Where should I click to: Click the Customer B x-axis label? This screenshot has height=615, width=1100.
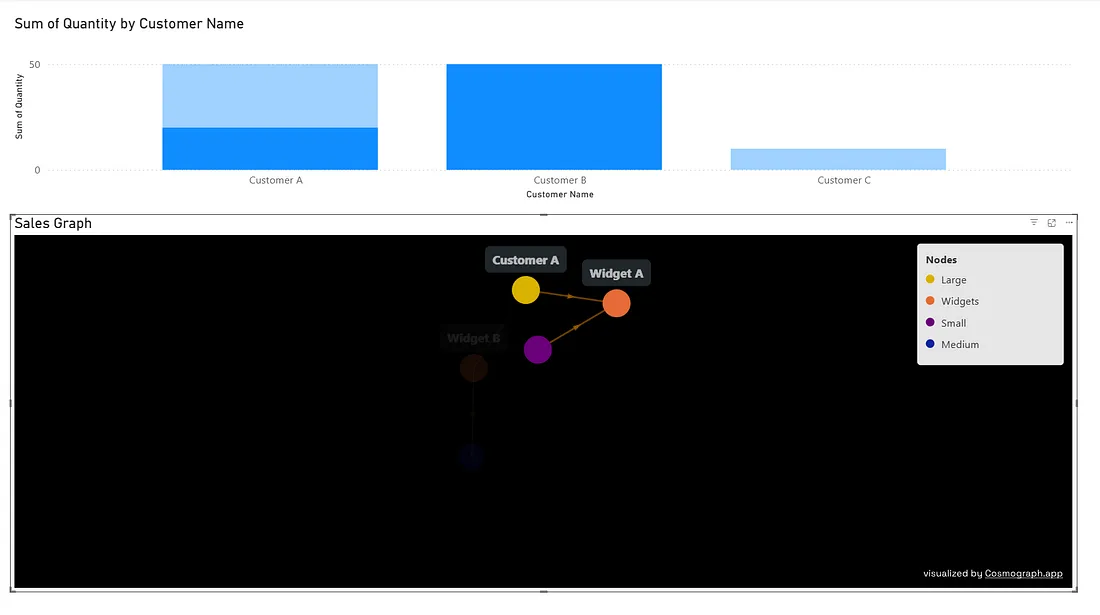click(x=560, y=181)
